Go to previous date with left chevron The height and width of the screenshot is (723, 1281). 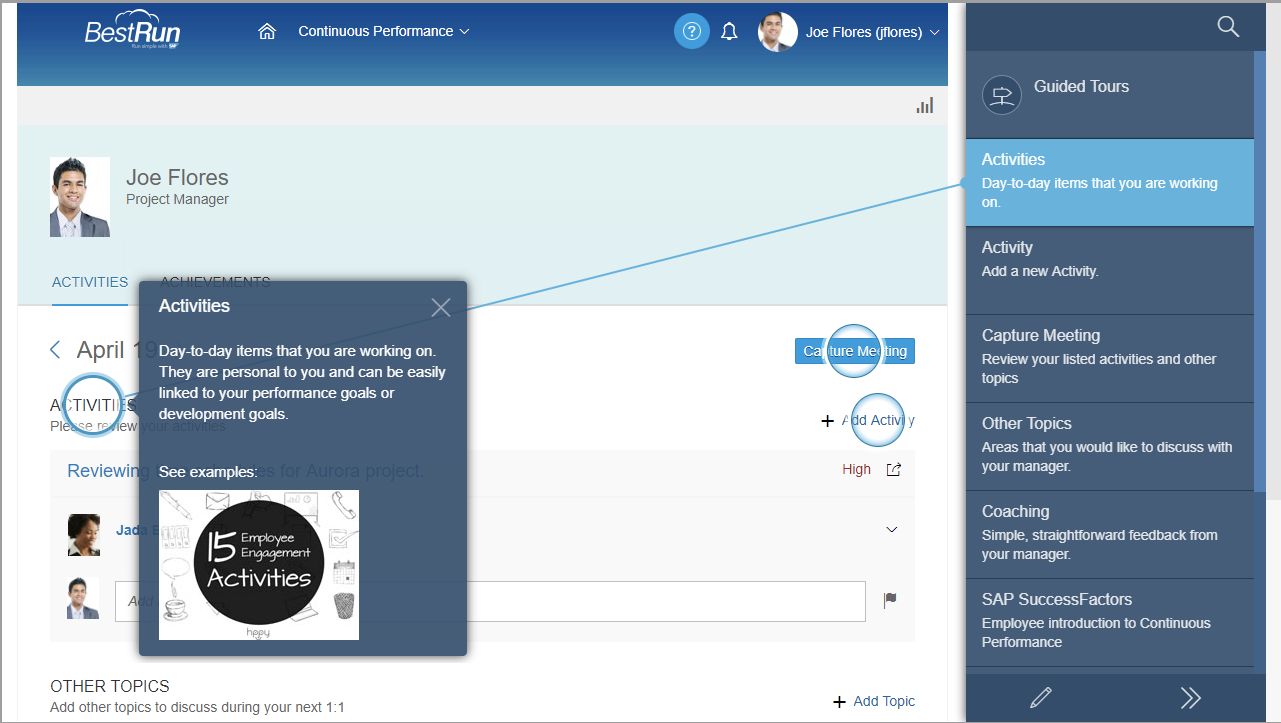(55, 349)
